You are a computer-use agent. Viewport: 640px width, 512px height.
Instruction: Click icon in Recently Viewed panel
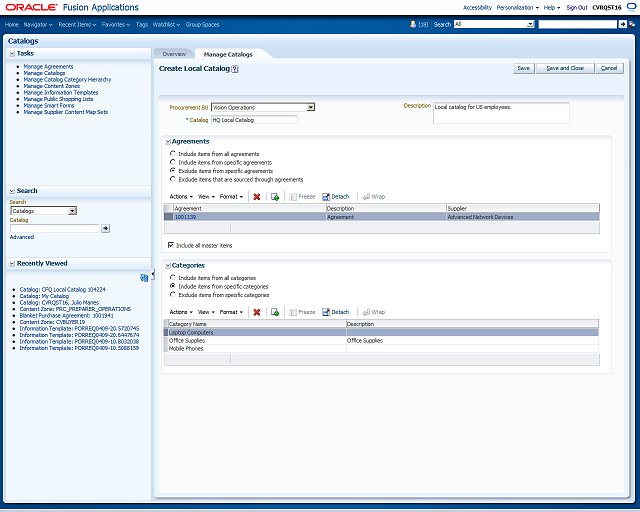click(x=144, y=278)
